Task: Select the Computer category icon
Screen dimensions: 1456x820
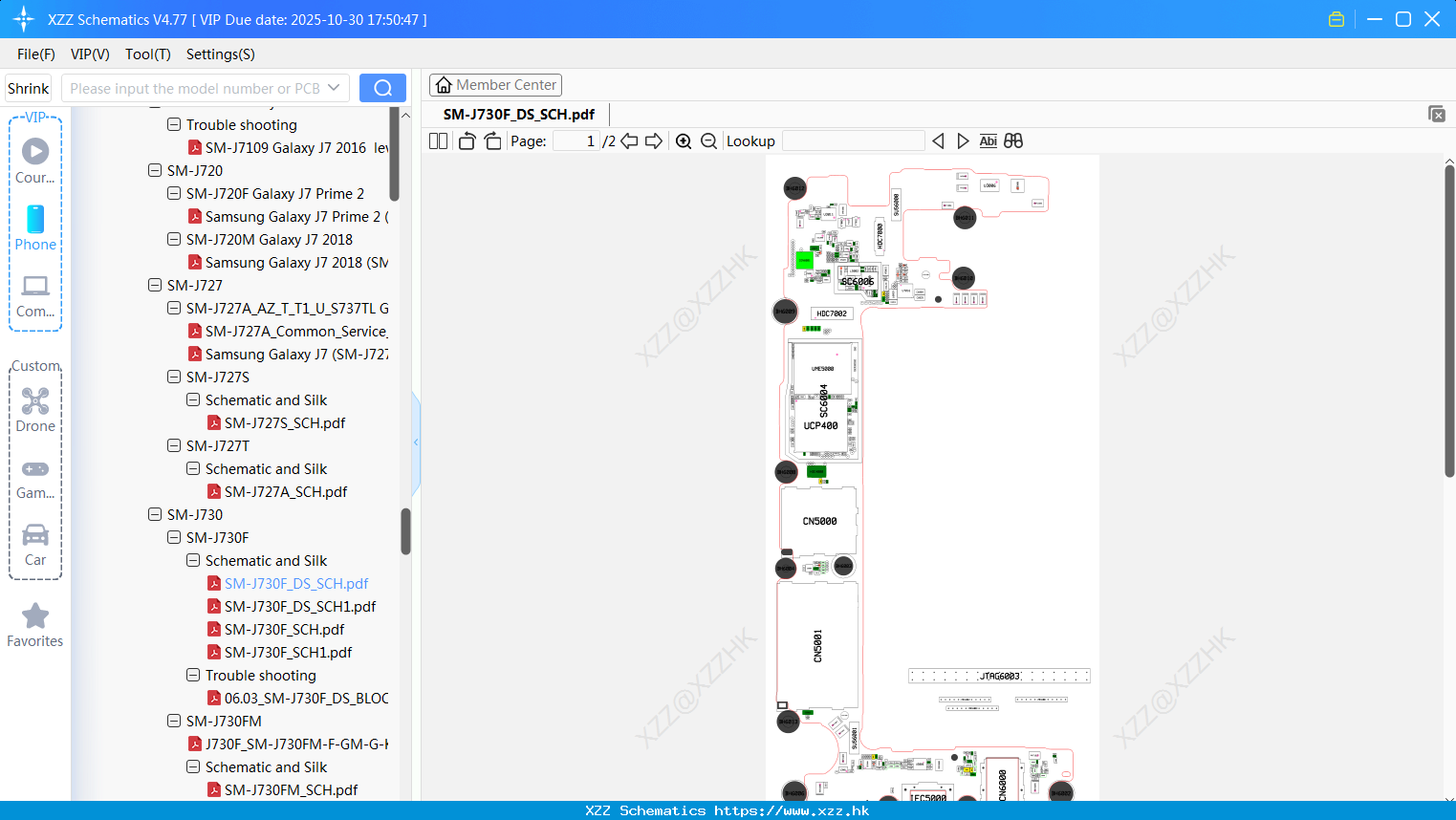Action: [x=35, y=295]
